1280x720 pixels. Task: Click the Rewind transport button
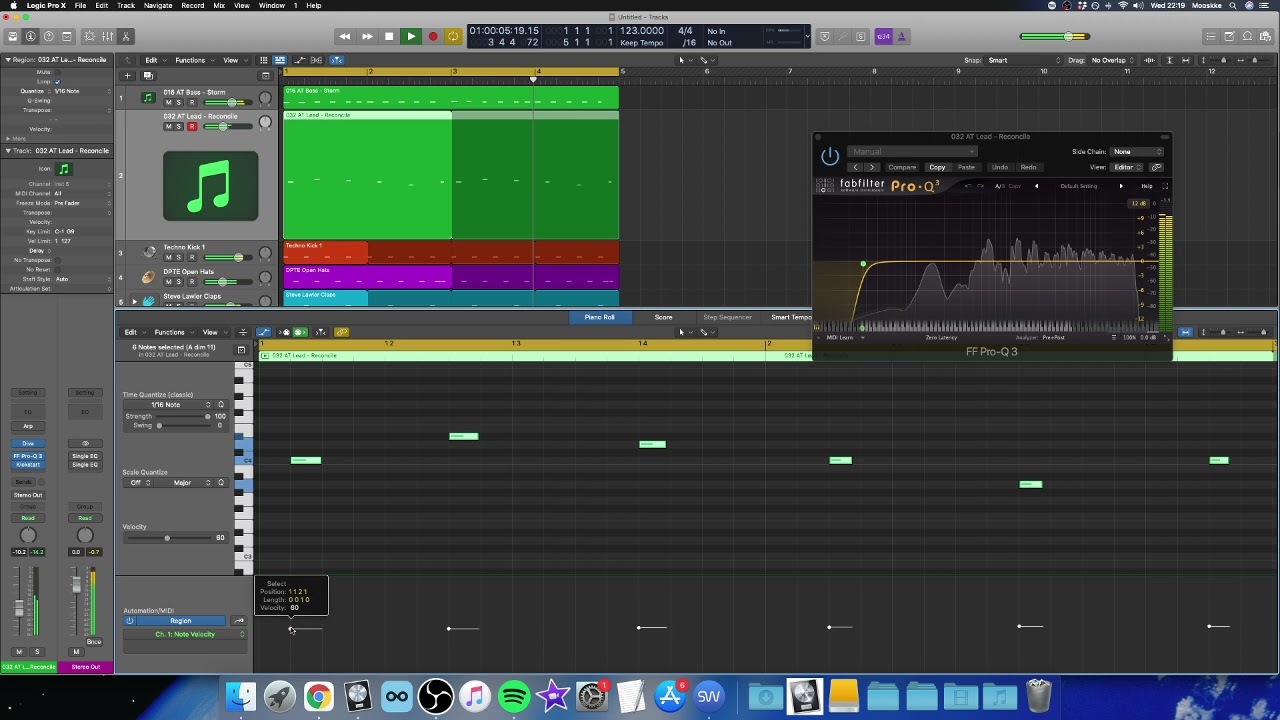[x=345, y=37]
